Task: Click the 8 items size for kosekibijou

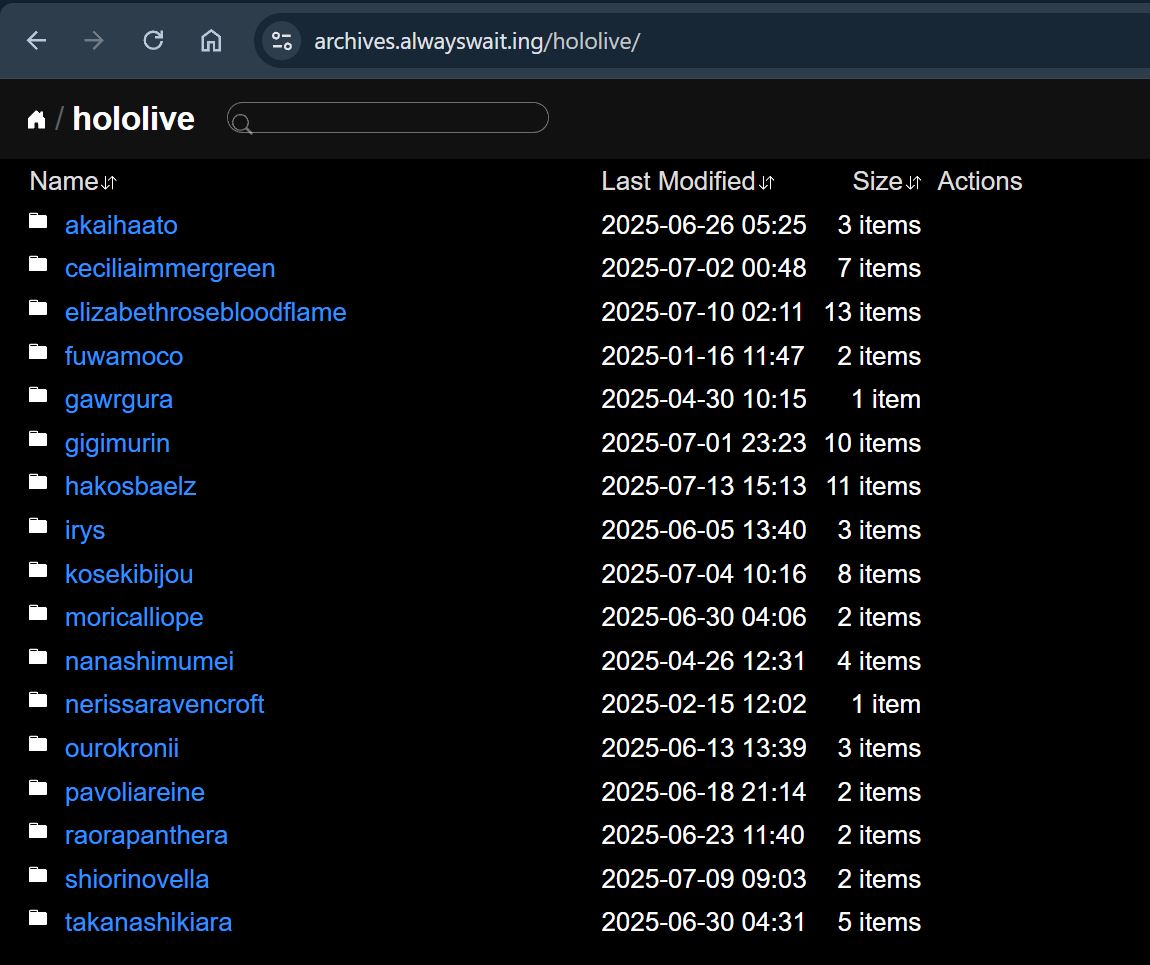Action: [879, 574]
